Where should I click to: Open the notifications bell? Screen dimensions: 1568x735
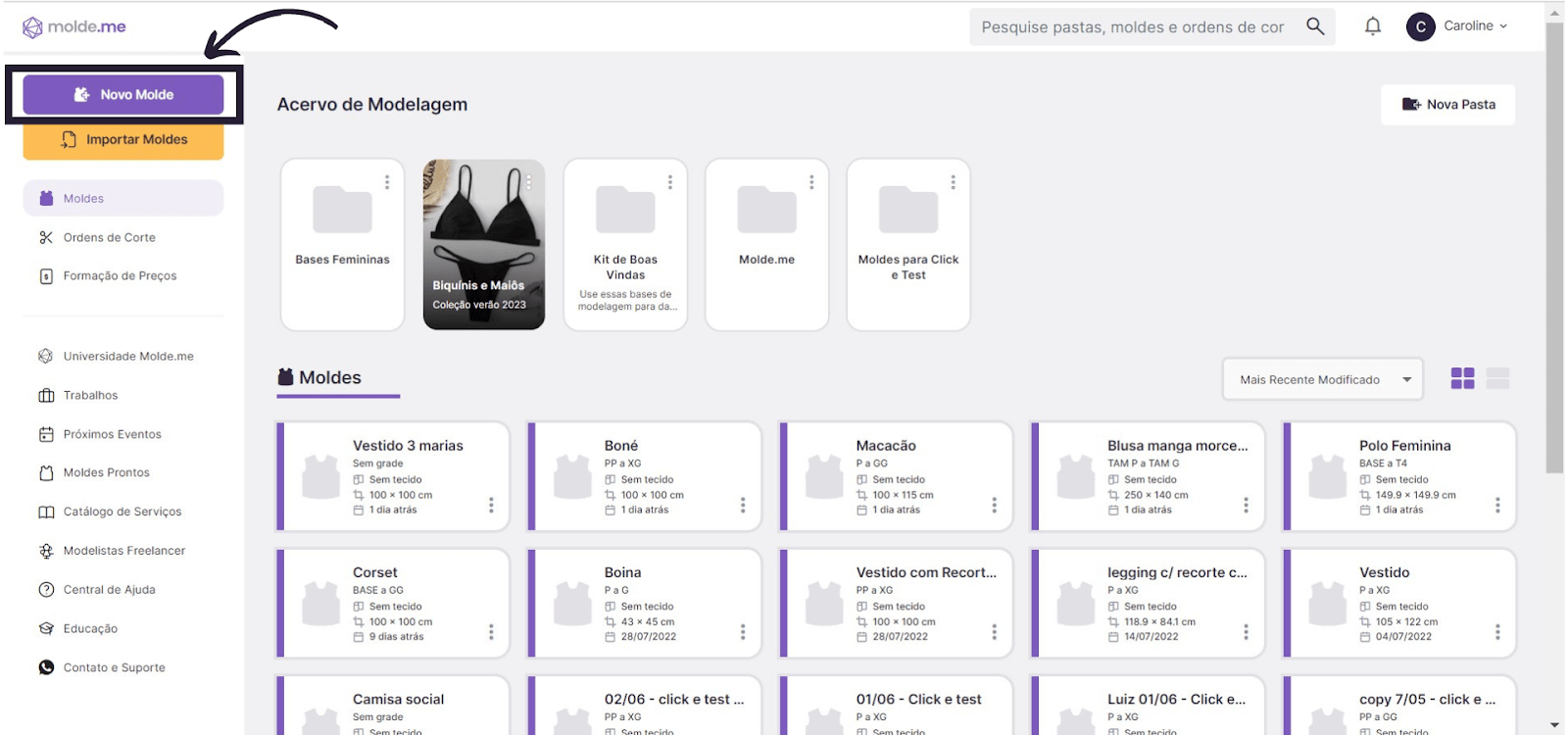pos(1373,26)
